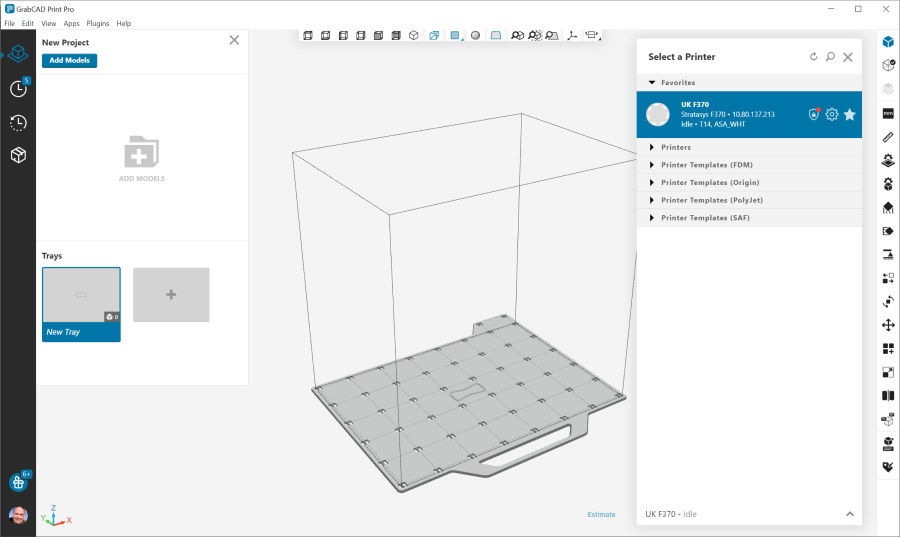Click the cube with checkmark analysis icon
Image resolution: width=900 pixels, height=537 pixels.
coord(888,65)
